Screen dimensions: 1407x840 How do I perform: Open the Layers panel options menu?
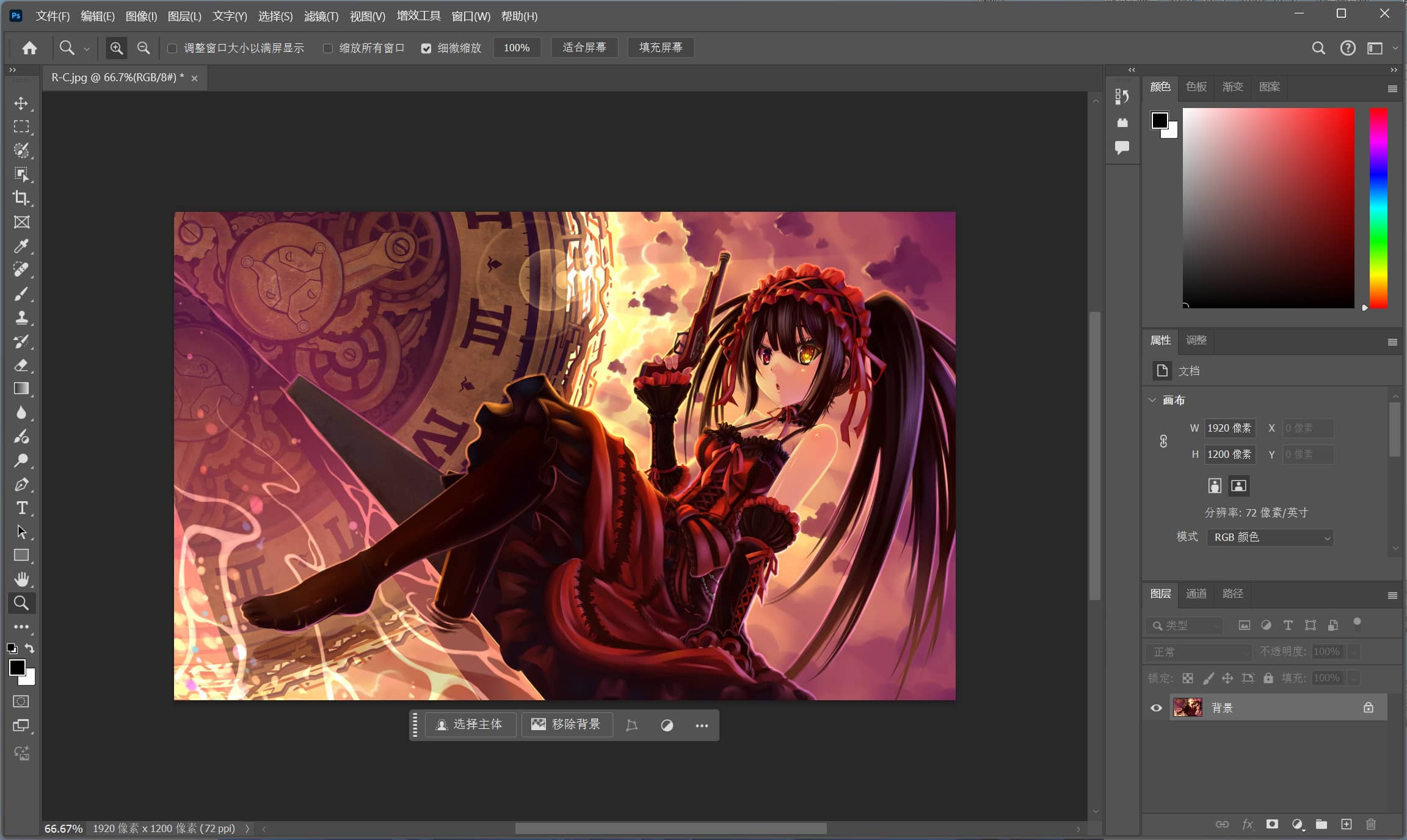pos(1392,595)
